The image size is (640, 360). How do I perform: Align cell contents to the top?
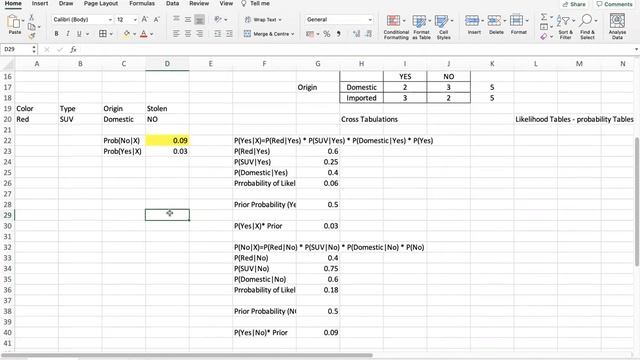pyautogui.click(x=176, y=19)
